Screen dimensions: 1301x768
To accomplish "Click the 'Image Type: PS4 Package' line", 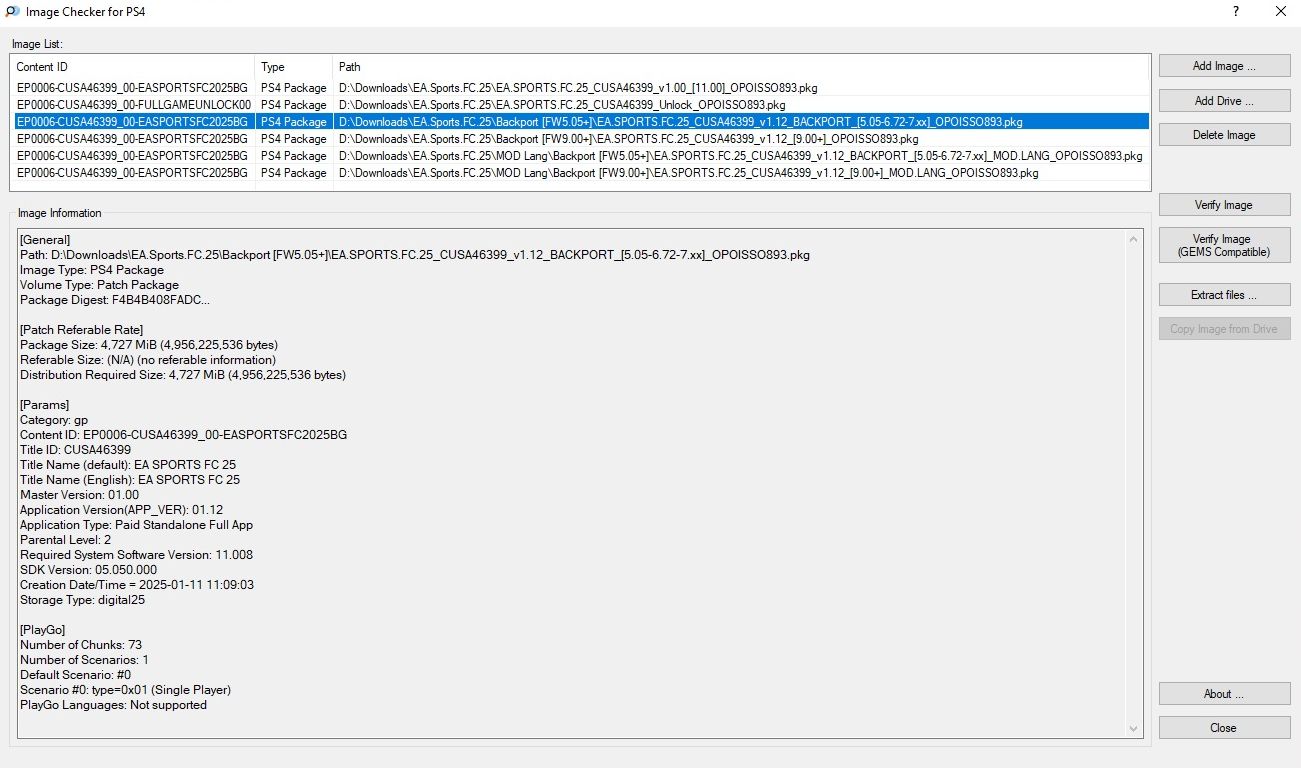I will (92, 270).
